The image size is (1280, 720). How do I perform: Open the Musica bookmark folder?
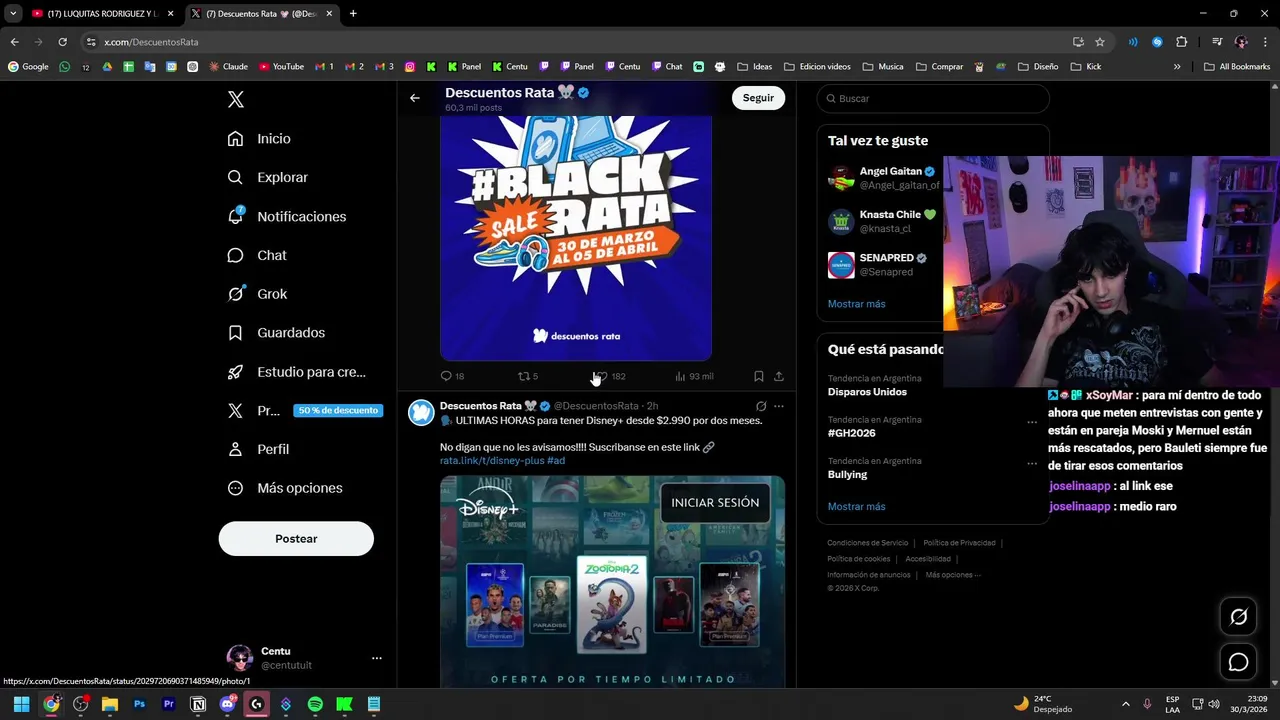pyautogui.click(x=883, y=67)
